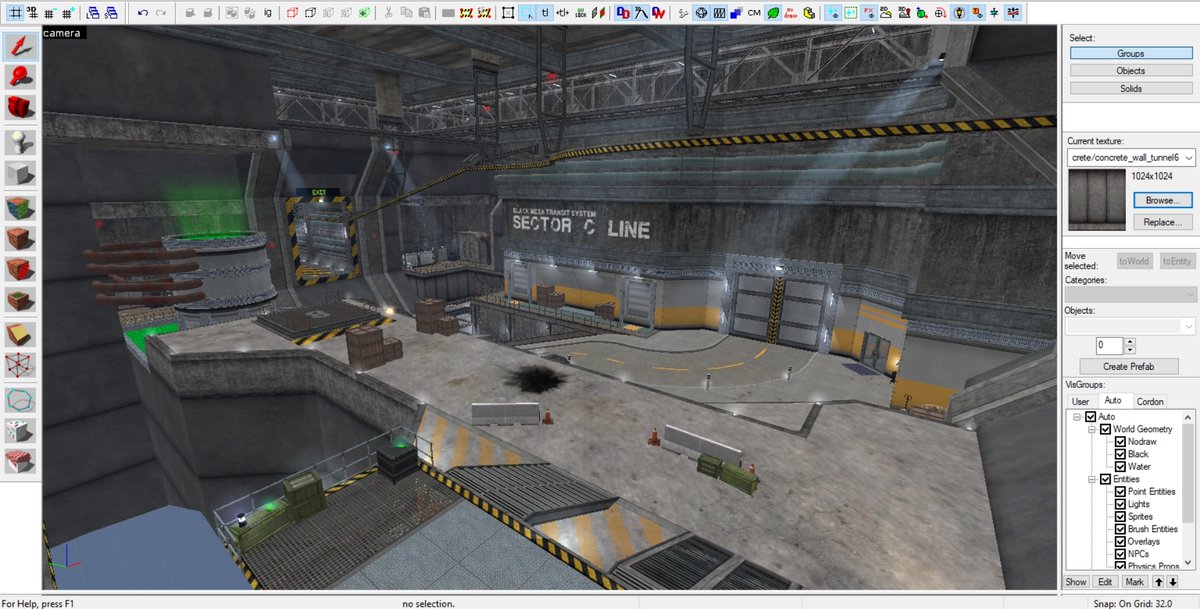Switch to the User visgroups tab

click(1079, 401)
